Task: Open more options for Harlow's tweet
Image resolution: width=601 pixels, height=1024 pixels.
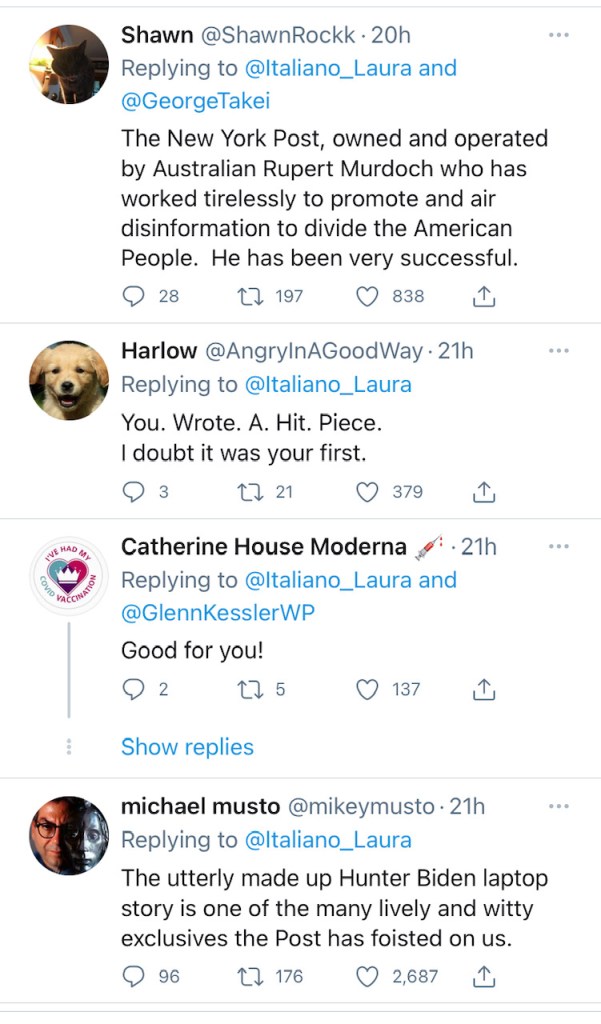Action: click(x=558, y=351)
